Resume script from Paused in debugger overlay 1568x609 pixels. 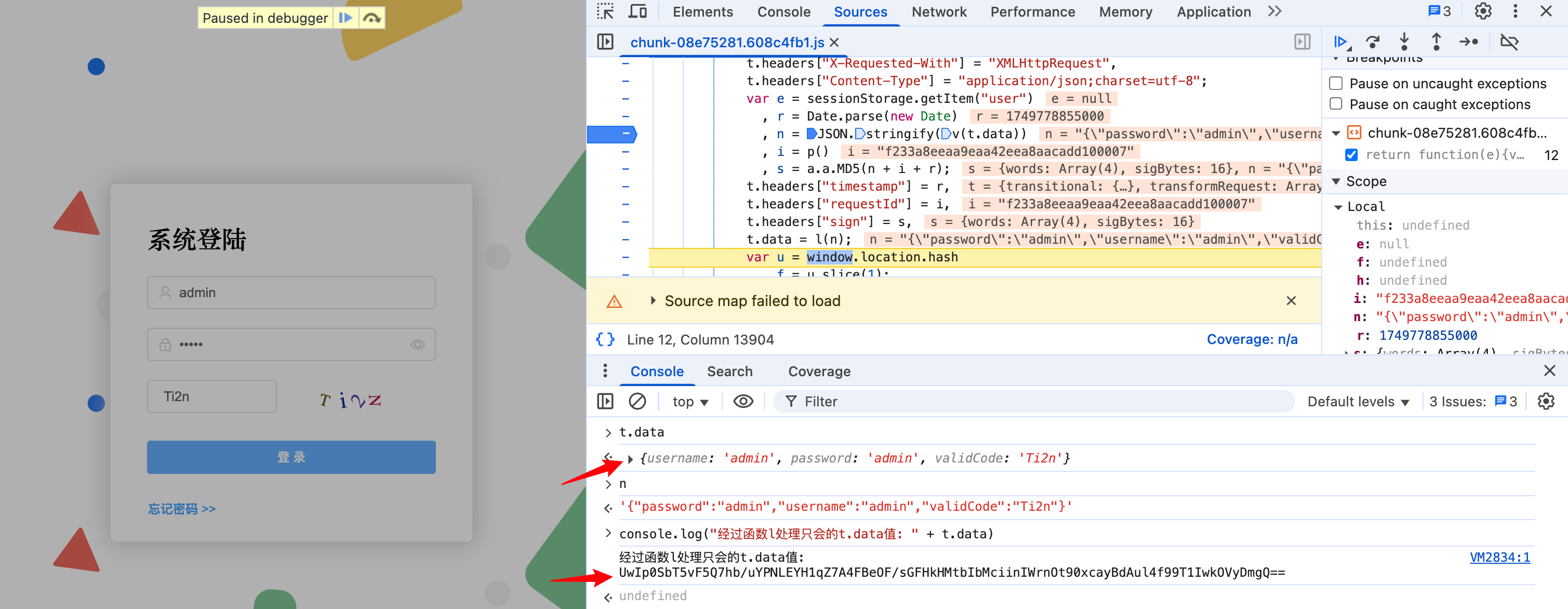coord(346,18)
